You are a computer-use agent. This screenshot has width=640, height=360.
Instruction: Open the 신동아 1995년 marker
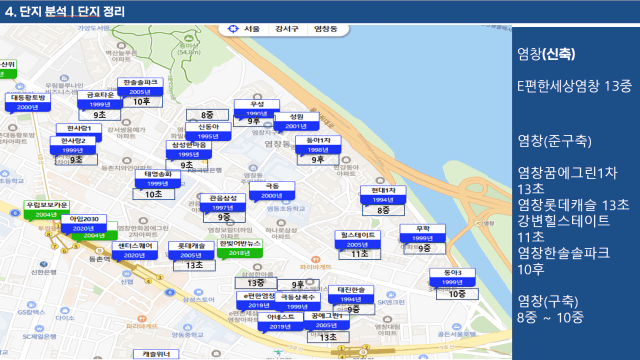[208, 131]
